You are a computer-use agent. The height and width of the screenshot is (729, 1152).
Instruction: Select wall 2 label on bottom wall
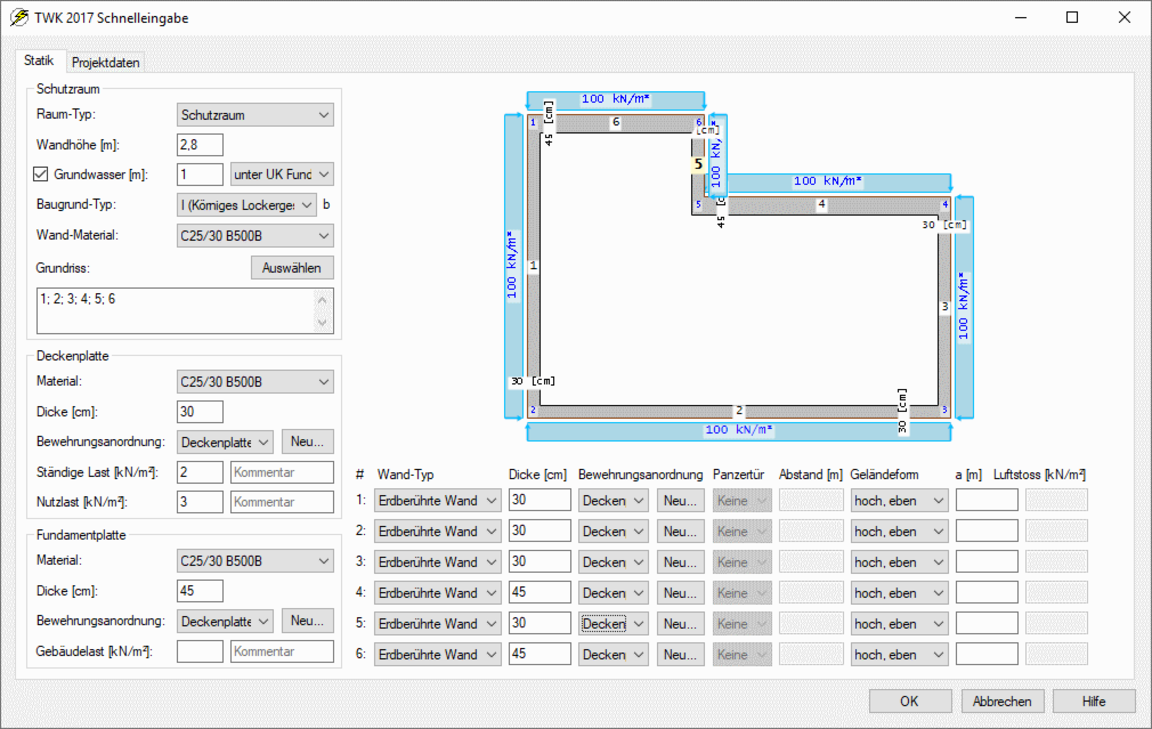(739, 411)
